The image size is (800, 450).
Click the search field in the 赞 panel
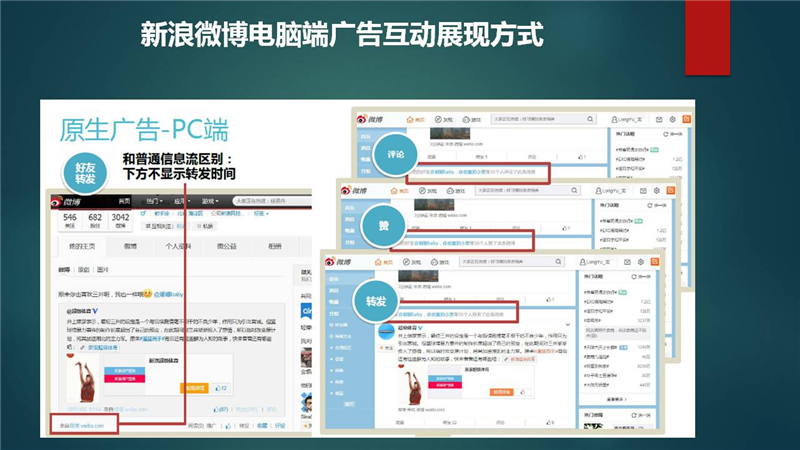pos(527,190)
